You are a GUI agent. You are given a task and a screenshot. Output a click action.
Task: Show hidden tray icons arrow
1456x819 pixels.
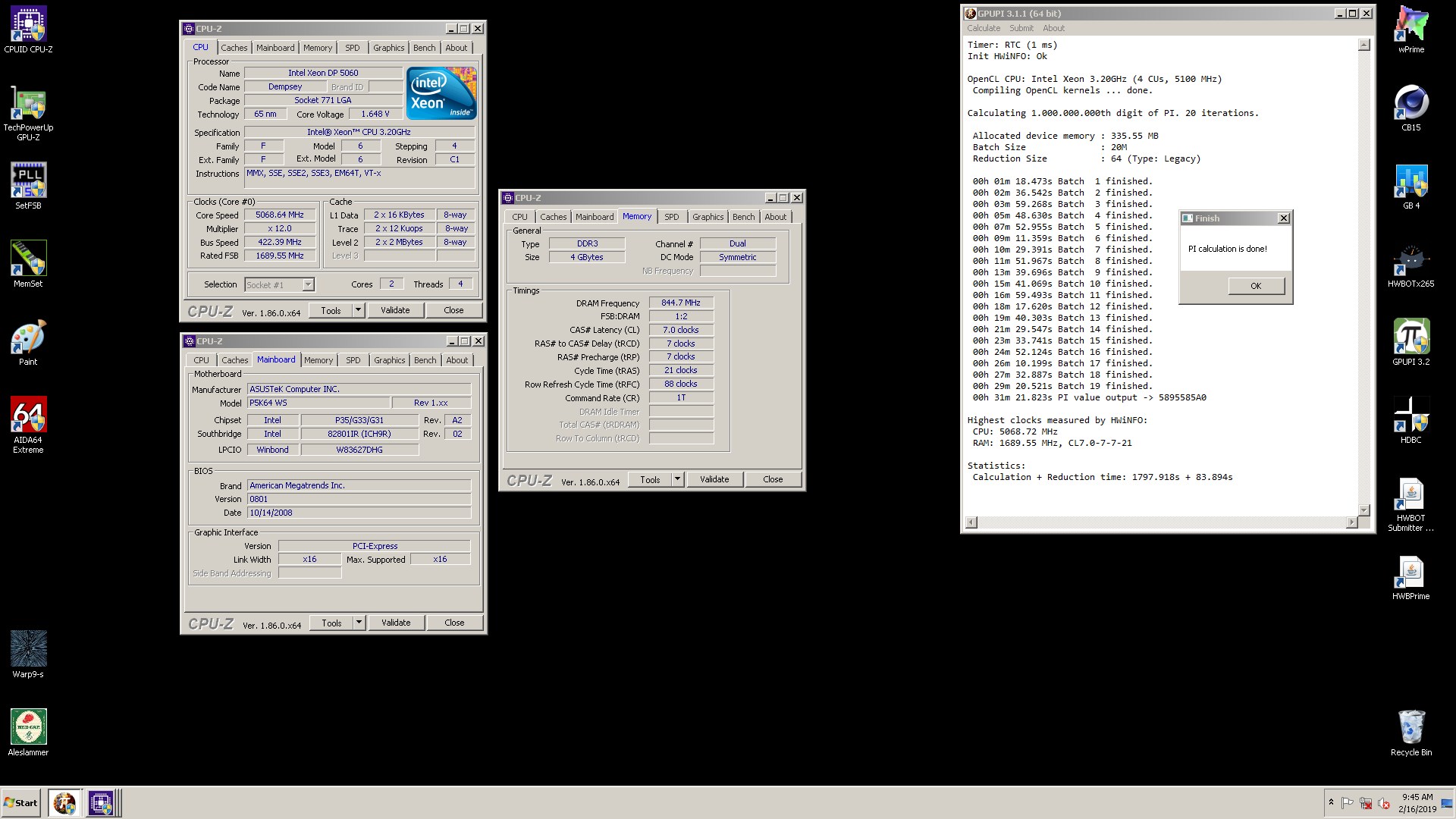pos(1331,802)
